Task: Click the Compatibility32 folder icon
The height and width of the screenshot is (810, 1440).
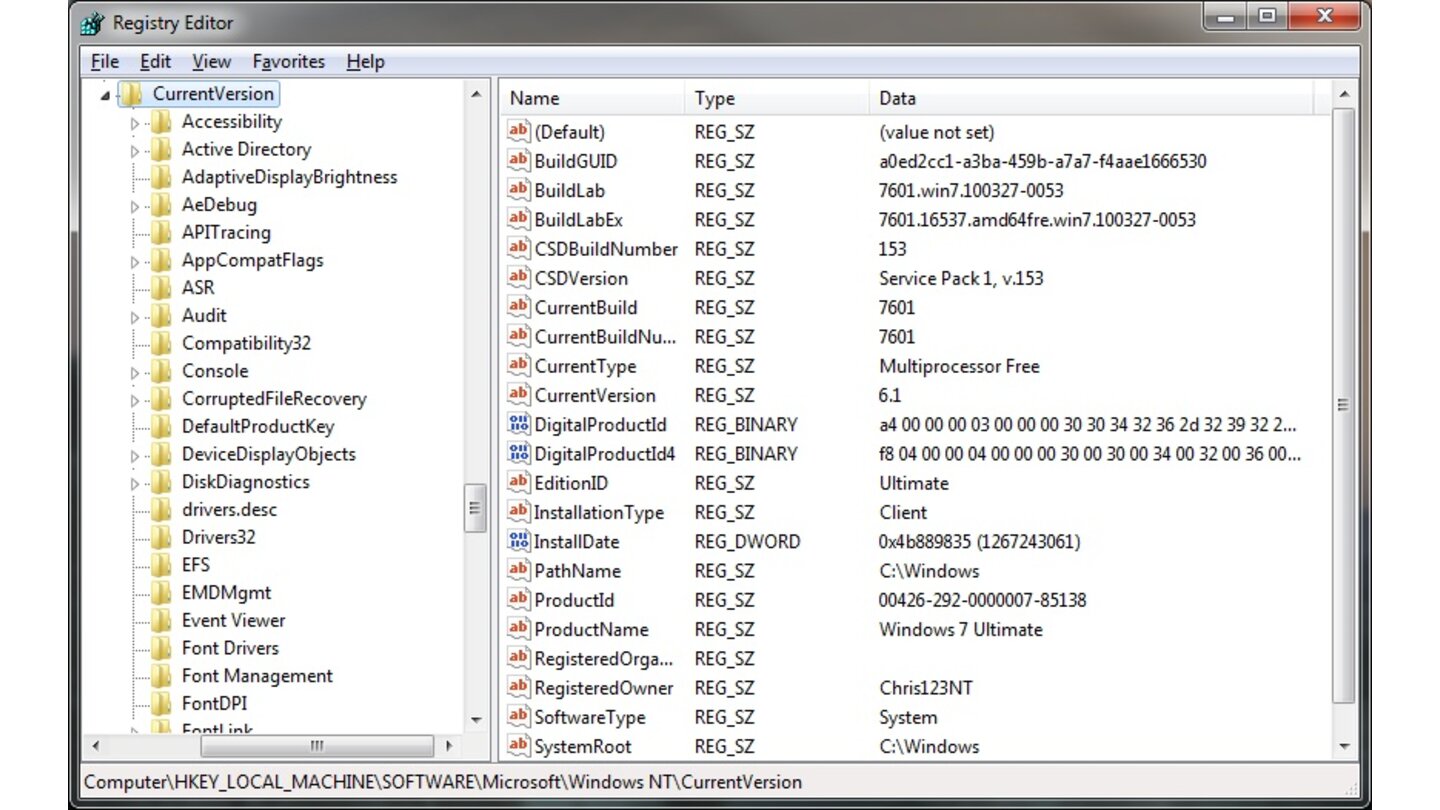Action: click(161, 343)
